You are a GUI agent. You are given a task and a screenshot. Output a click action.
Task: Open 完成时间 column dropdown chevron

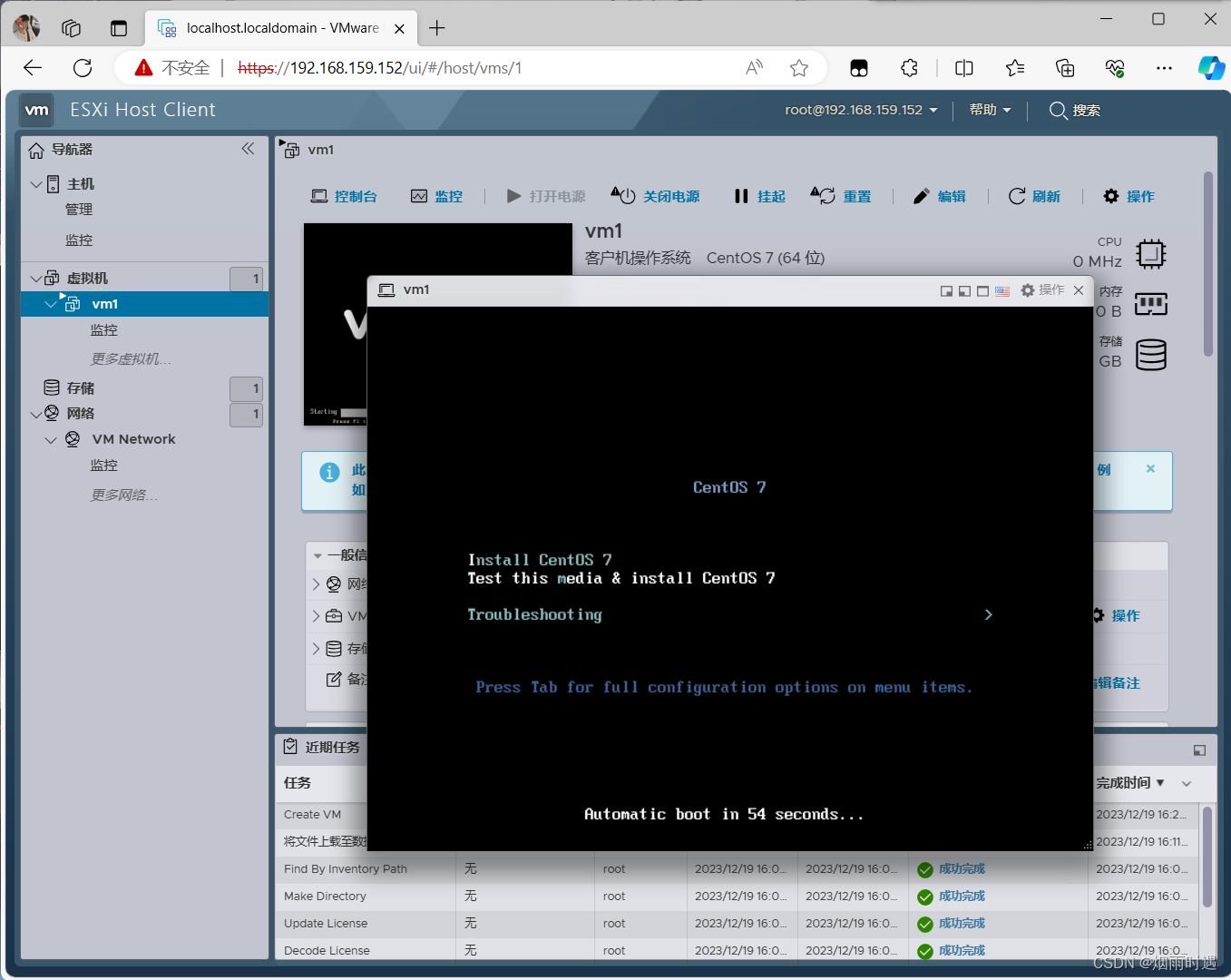pos(1187,783)
